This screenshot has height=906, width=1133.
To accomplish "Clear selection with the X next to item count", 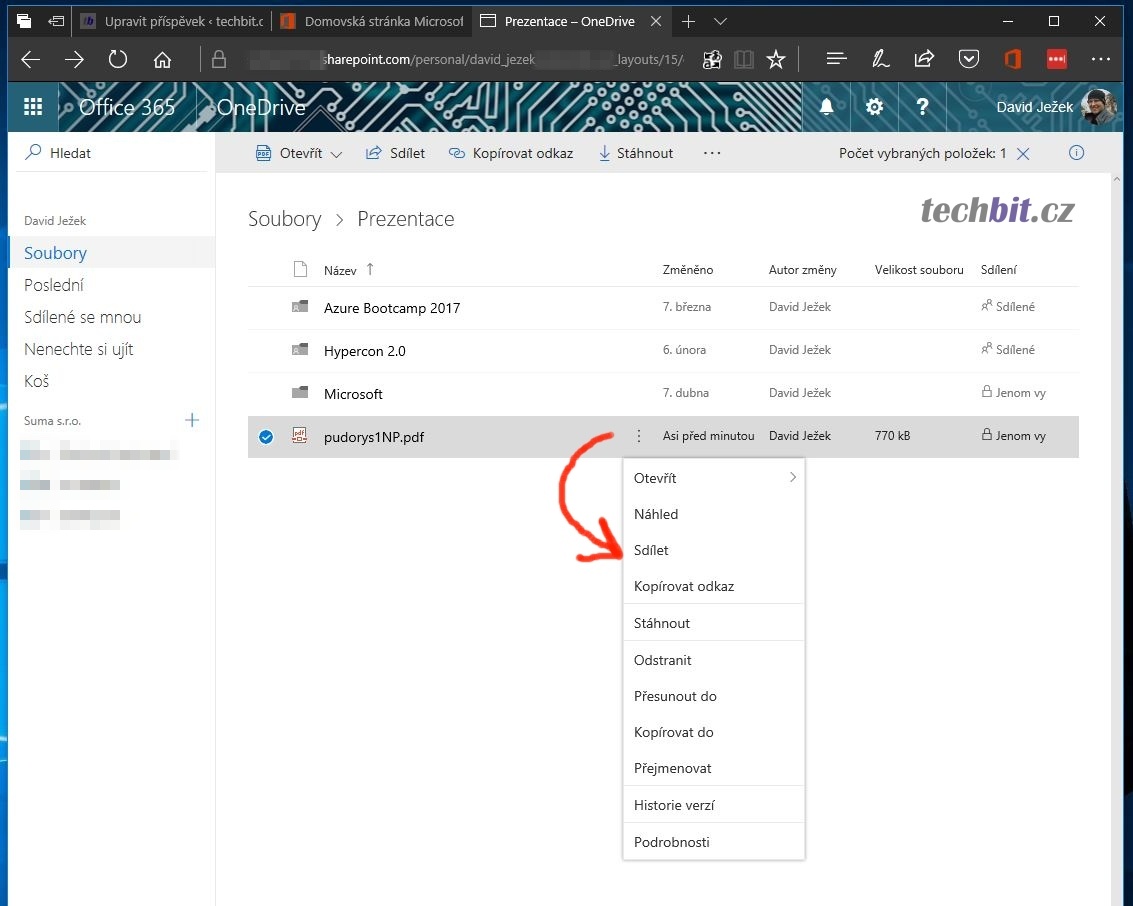I will [1023, 154].
